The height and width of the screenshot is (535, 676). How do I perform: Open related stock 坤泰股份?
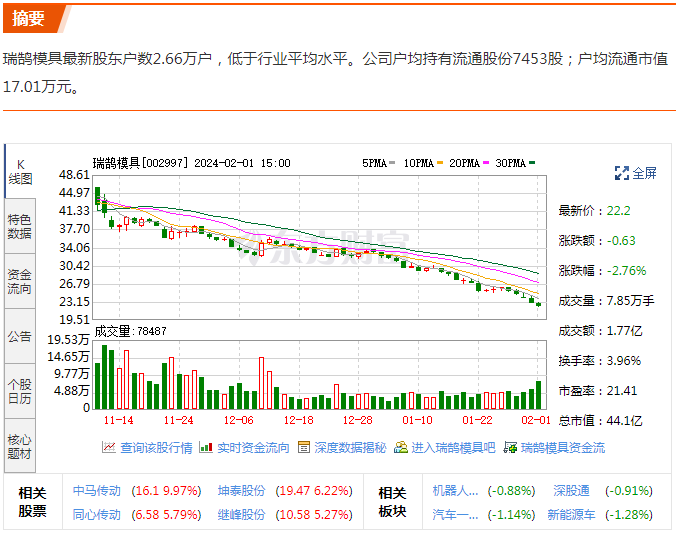click(241, 491)
